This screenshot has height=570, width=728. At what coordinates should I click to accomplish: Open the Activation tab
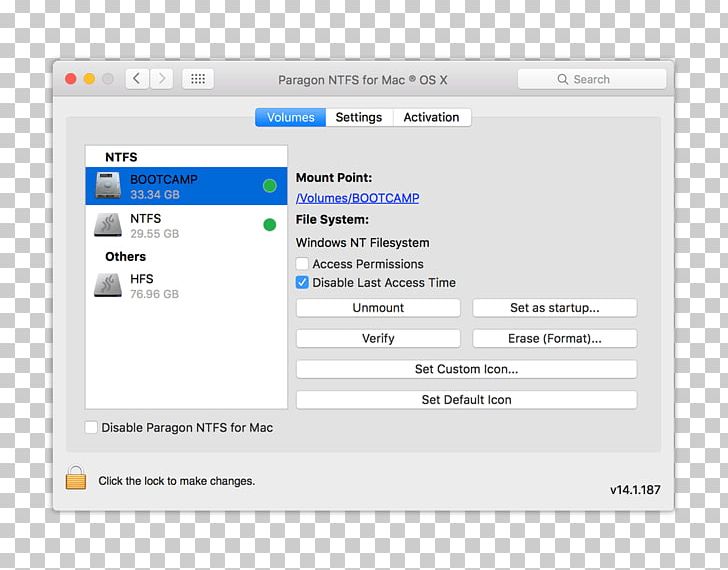point(431,117)
